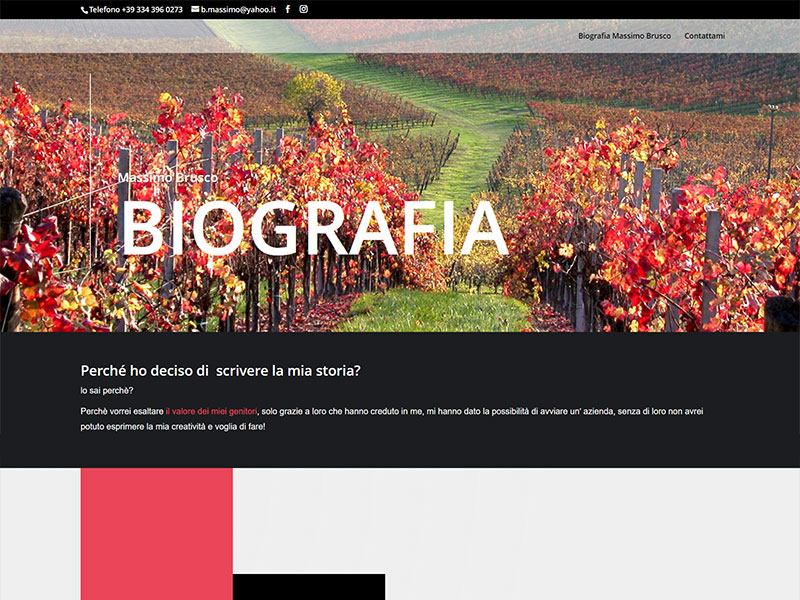Click the red rectangular block
This screenshot has height=600, width=800.
[x=157, y=534]
